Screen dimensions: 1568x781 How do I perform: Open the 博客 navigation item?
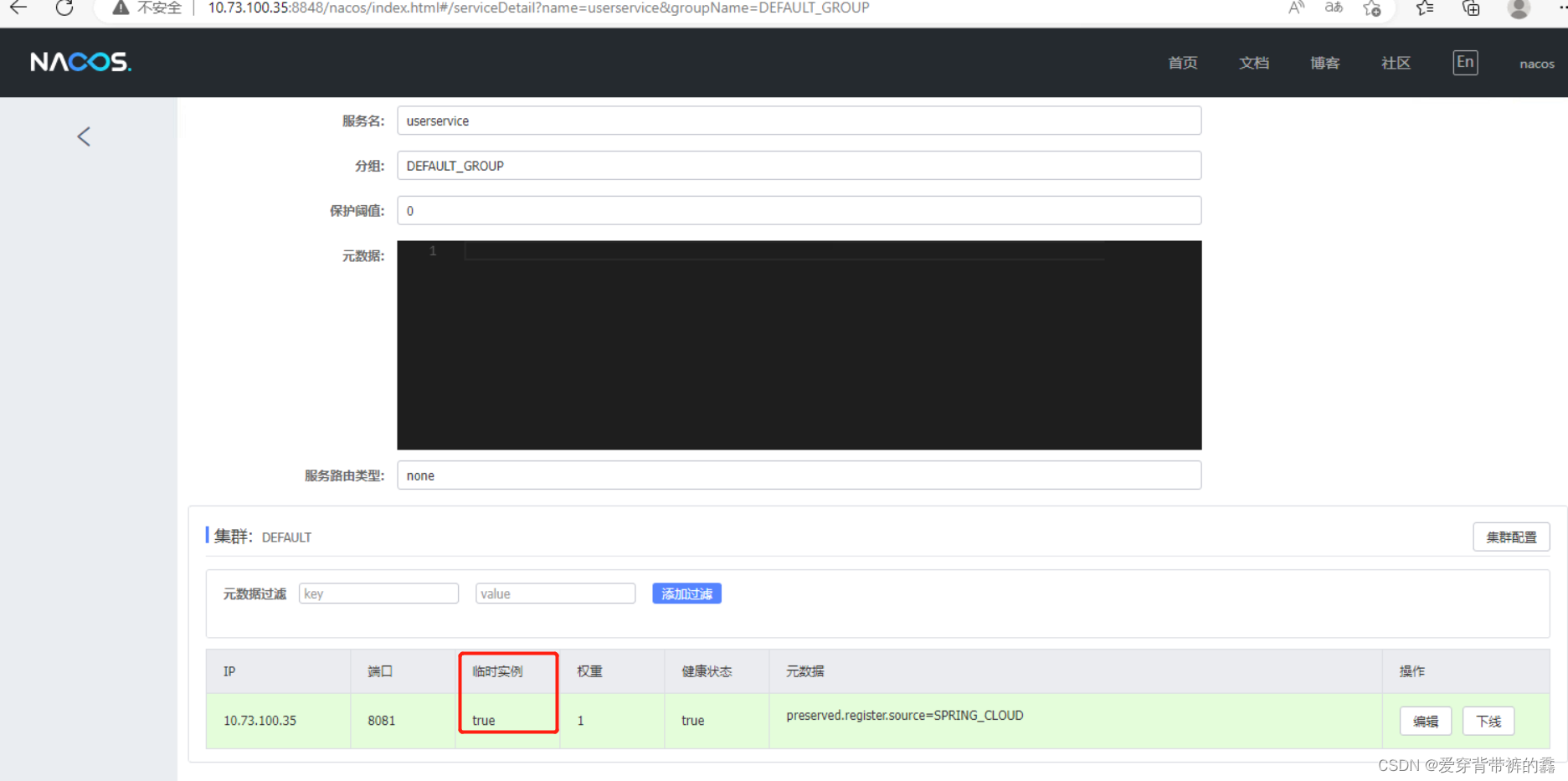click(x=1324, y=63)
